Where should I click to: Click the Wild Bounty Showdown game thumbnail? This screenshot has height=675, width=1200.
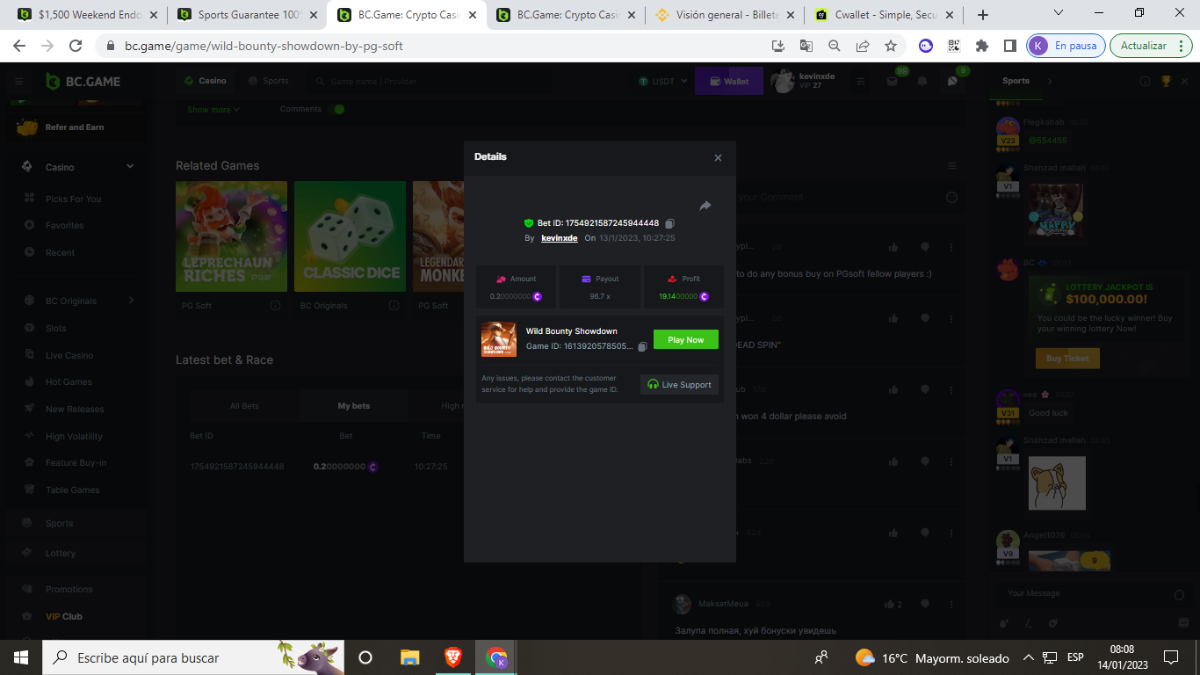[x=499, y=339]
